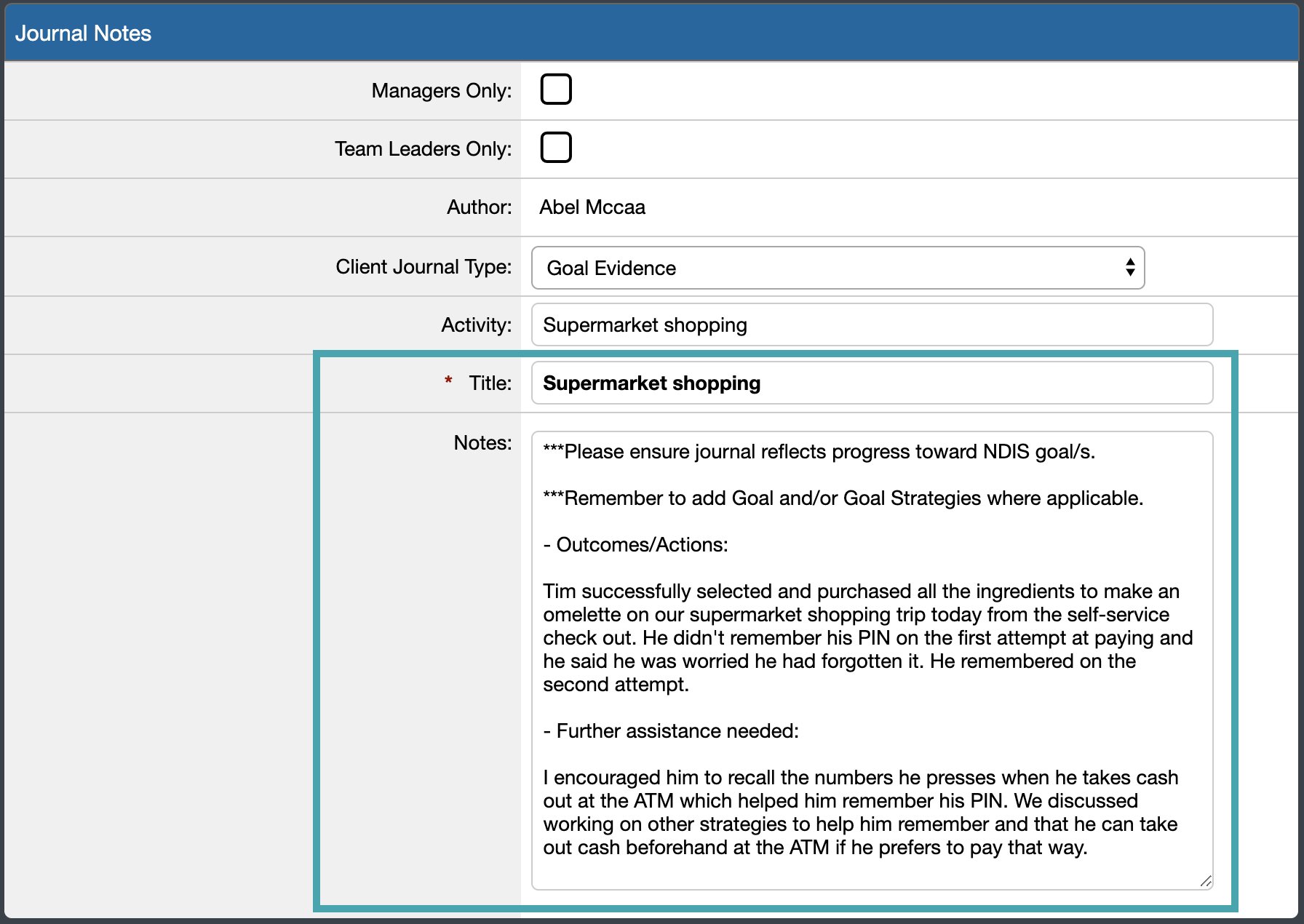Image resolution: width=1304 pixels, height=924 pixels.
Task: Enable the Team Leaders Only checkbox
Action: pos(555,147)
